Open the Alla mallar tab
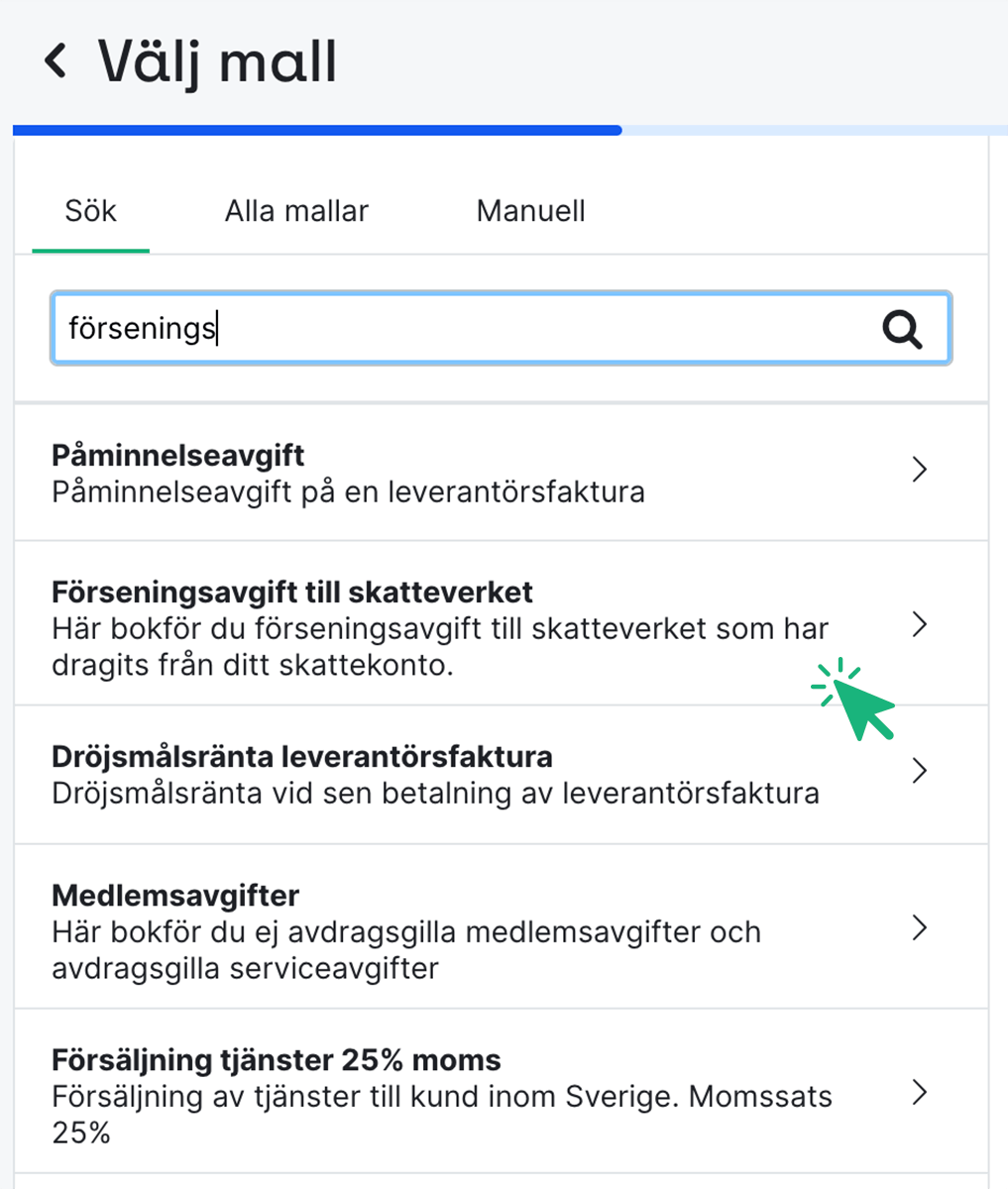This screenshot has height=1189, width=1008. click(296, 211)
